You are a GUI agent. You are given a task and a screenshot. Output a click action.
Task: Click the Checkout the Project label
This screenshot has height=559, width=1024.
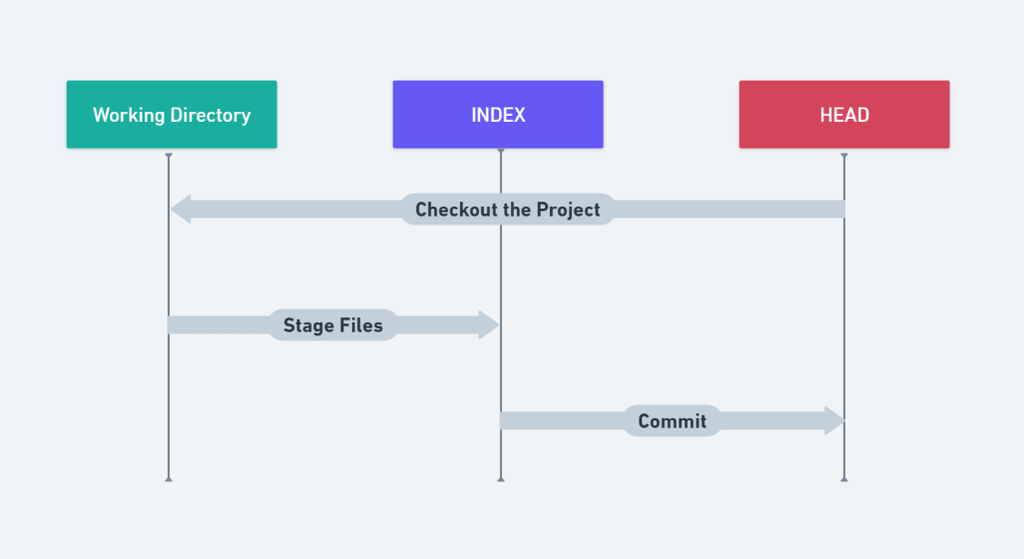click(507, 209)
